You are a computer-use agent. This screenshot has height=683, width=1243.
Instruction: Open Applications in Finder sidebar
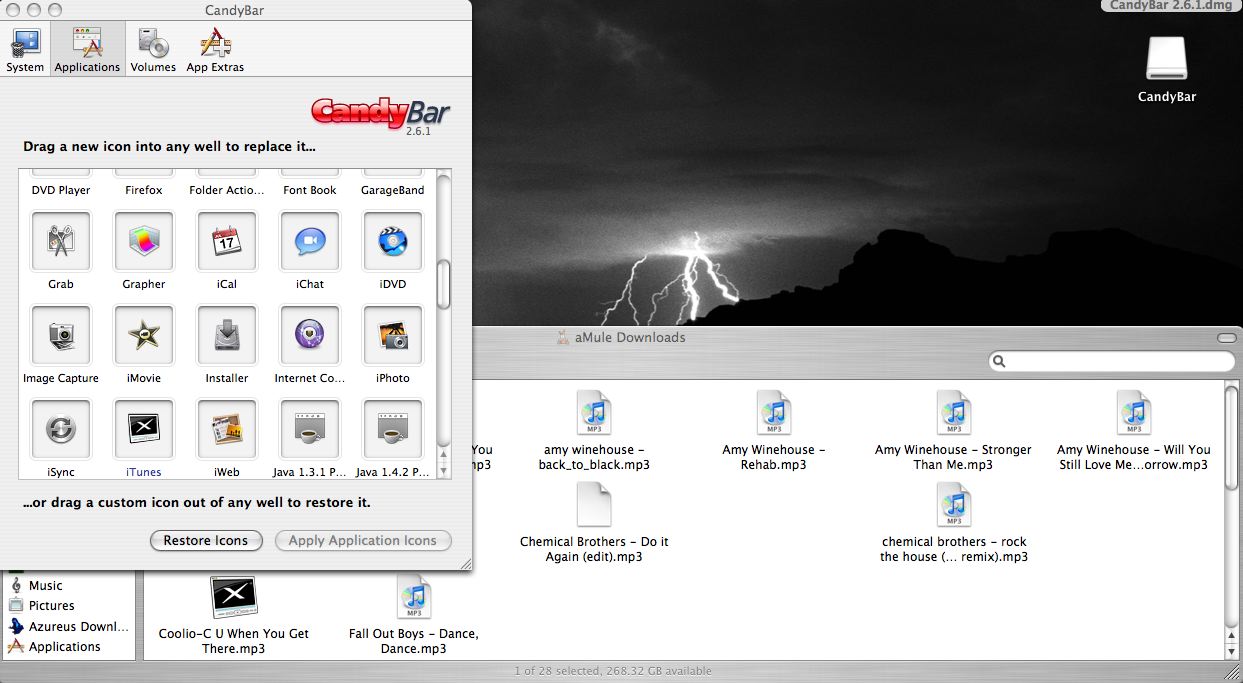(x=55, y=646)
